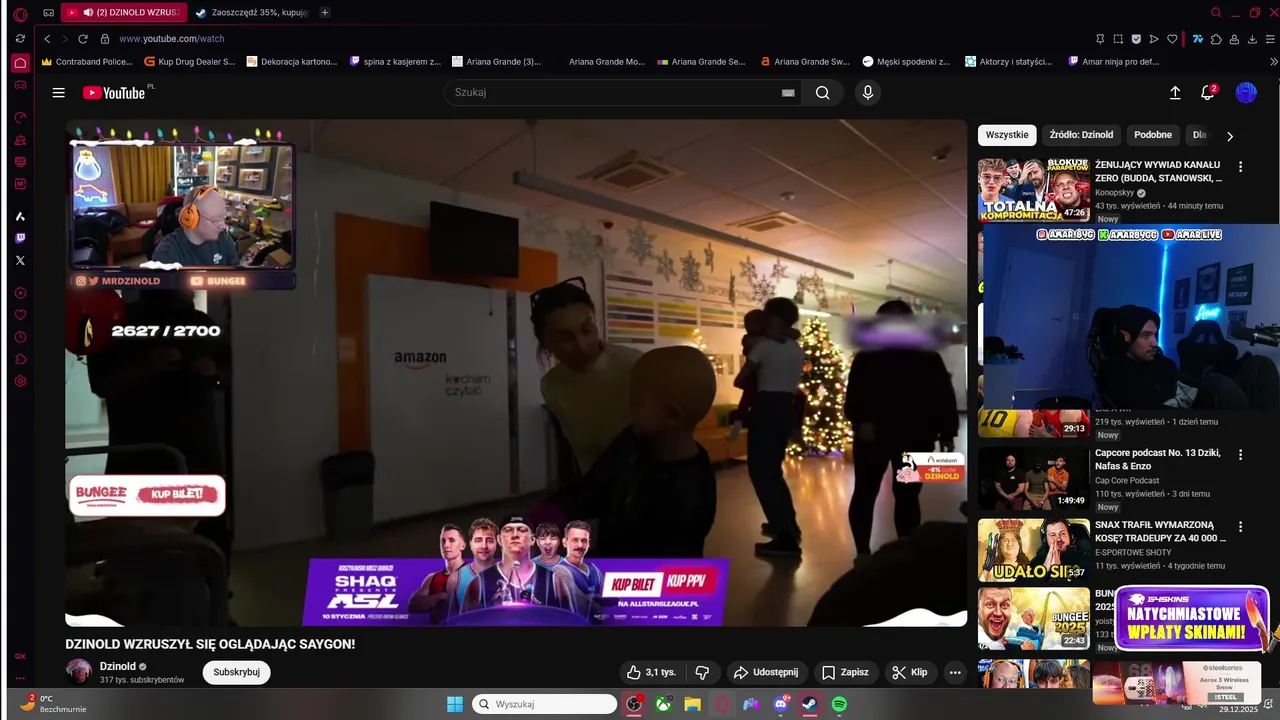Image resolution: width=1280 pixels, height=720 pixels.
Task: Open ŻENUJĄCY WYWIAD video thumbnail
Action: pyautogui.click(x=1034, y=190)
